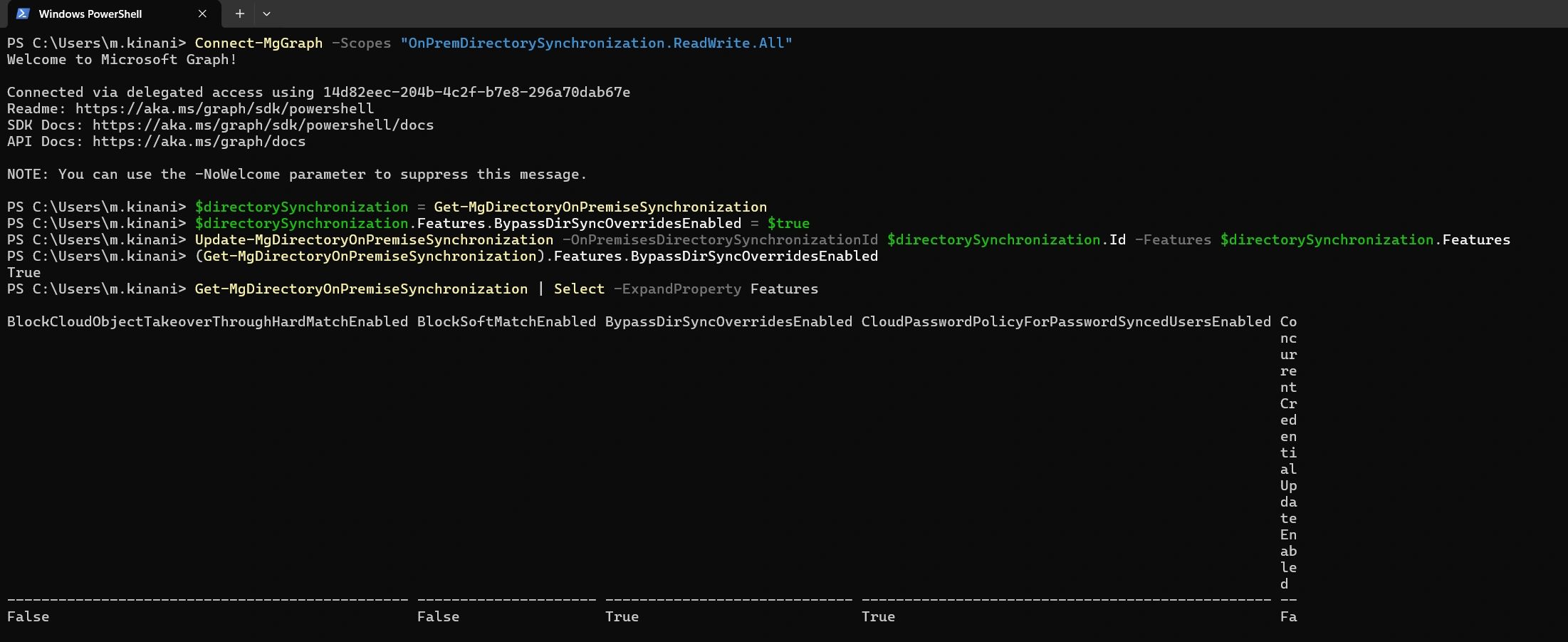Open the Readme aka.ms/graph/sdk/powershell link
This screenshot has width=1568, height=642.
(224, 108)
